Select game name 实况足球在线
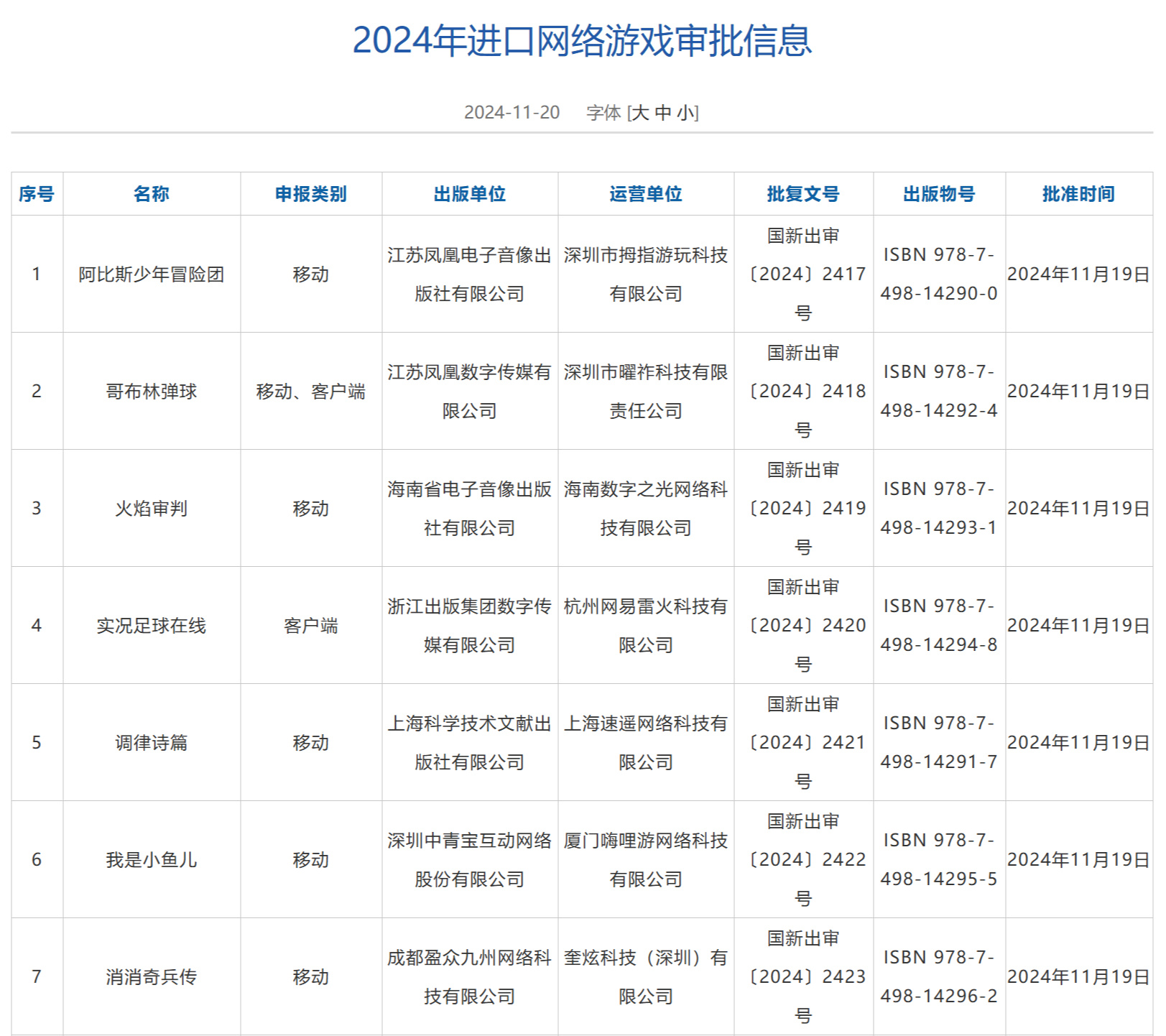The width and height of the screenshot is (1166, 1036). click(152, 626)
